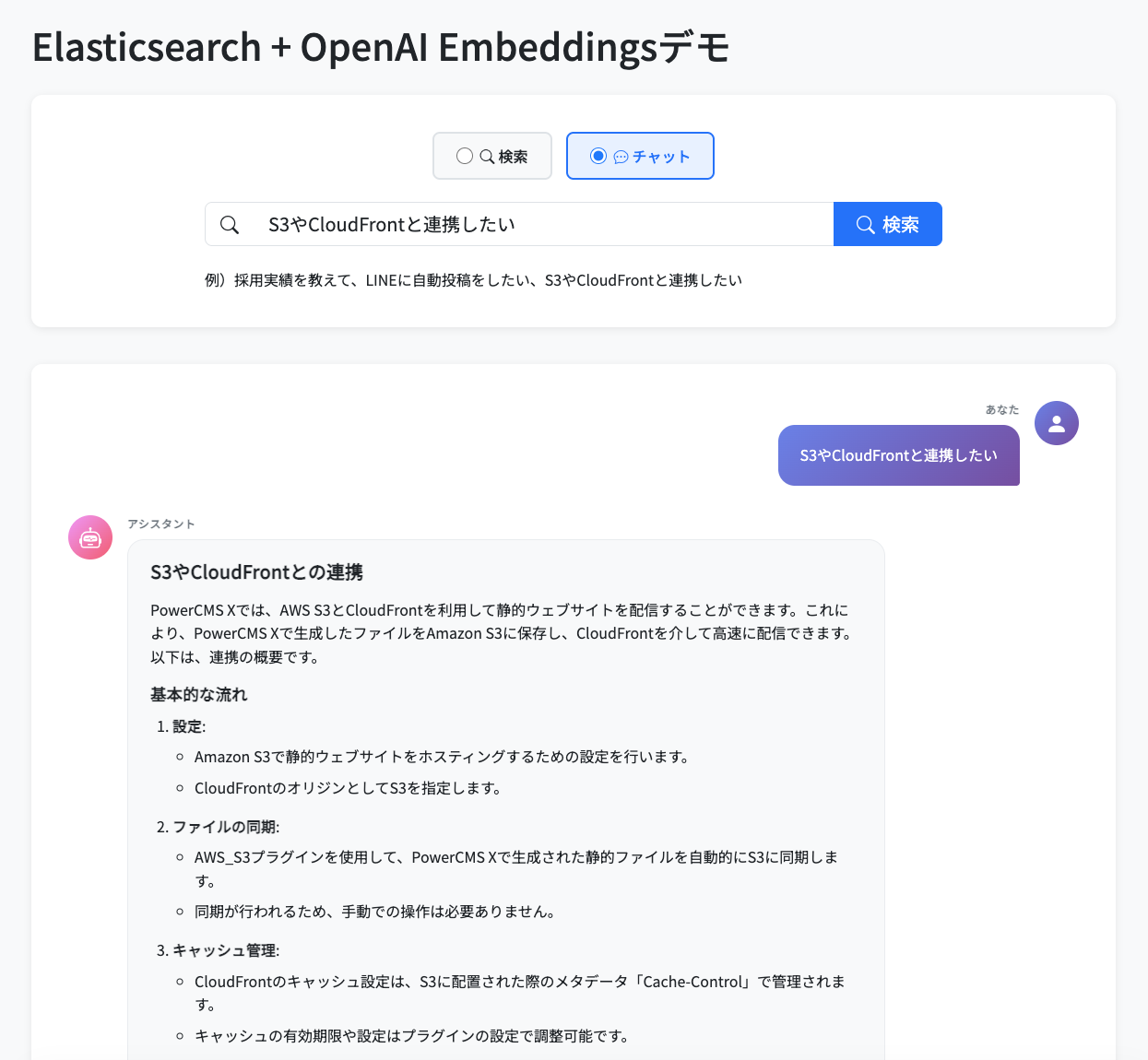The height and width of the screenshot is (1060, 1148).
Task: Click the robot face inside the assistant badge
Action: pyautogui.click(x=89, y=537)
